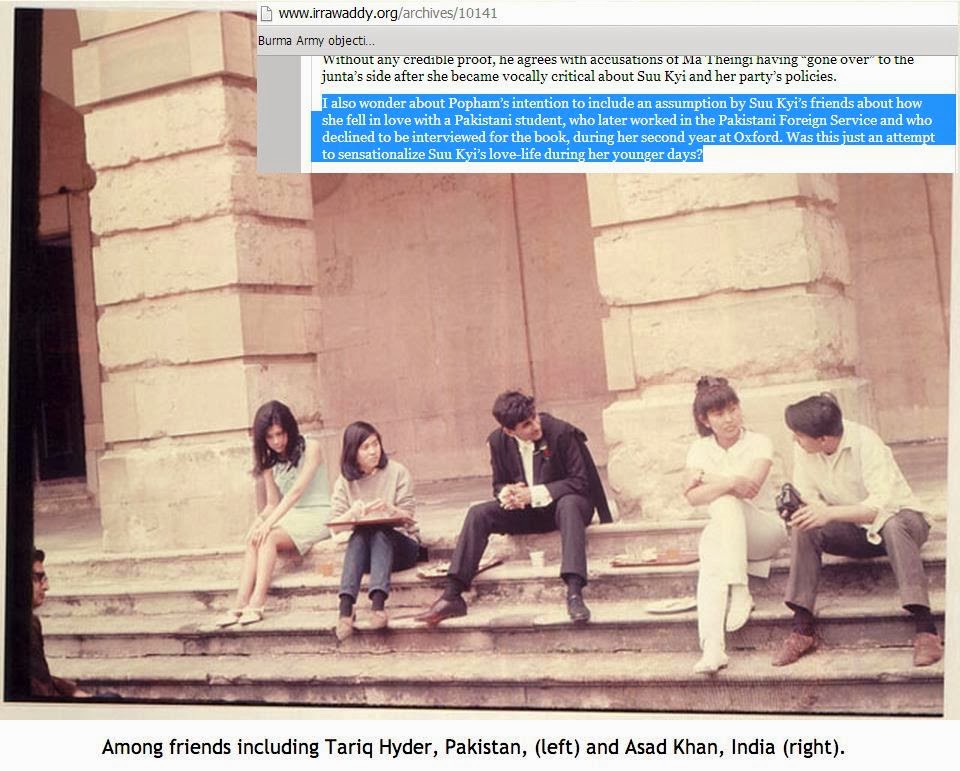Screen dimensions: 960x771
Task: Click the www.irrawaddy.org address bar
Action: coord(607,13)
